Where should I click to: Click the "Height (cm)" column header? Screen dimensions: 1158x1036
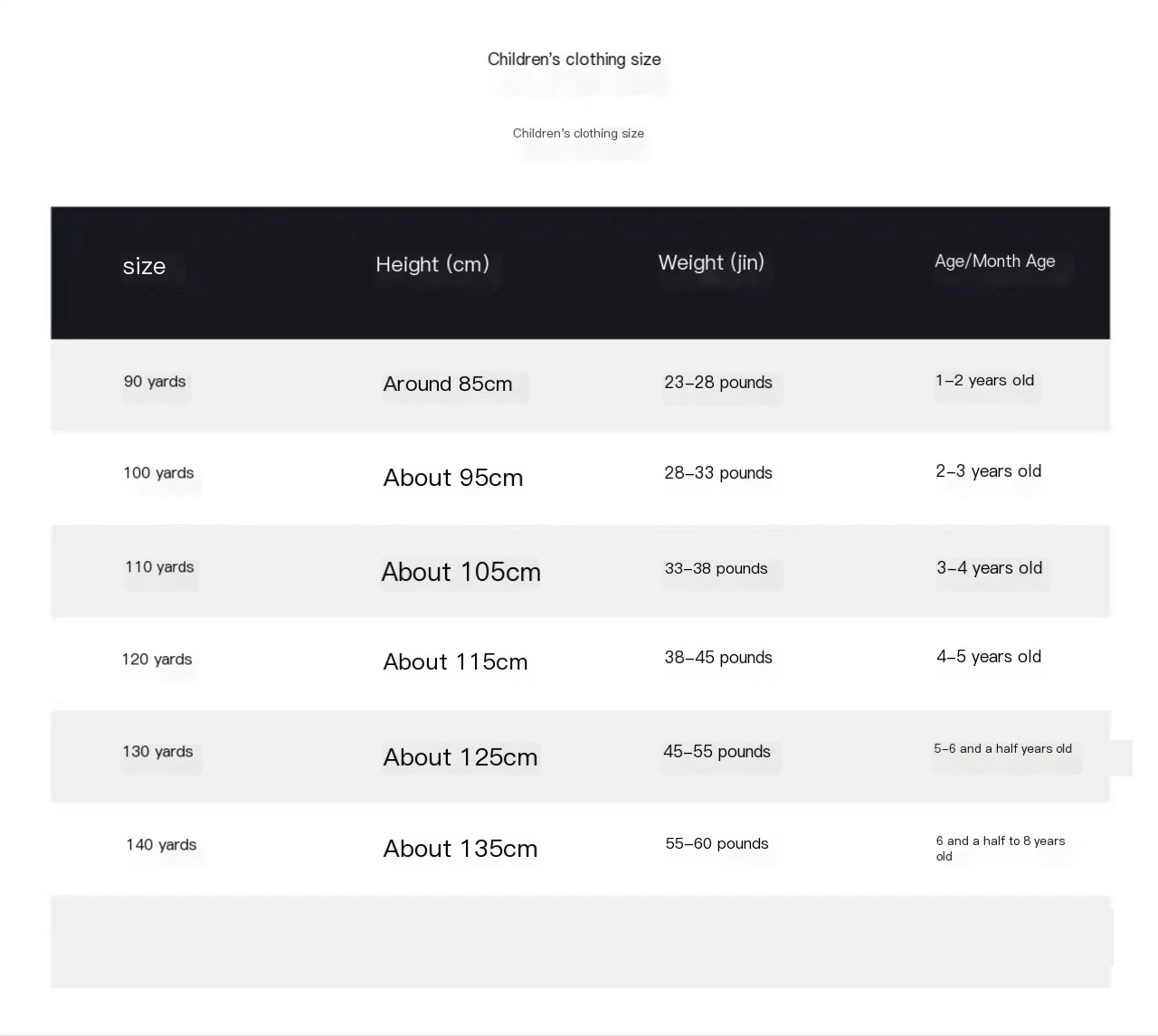(432, 264)
